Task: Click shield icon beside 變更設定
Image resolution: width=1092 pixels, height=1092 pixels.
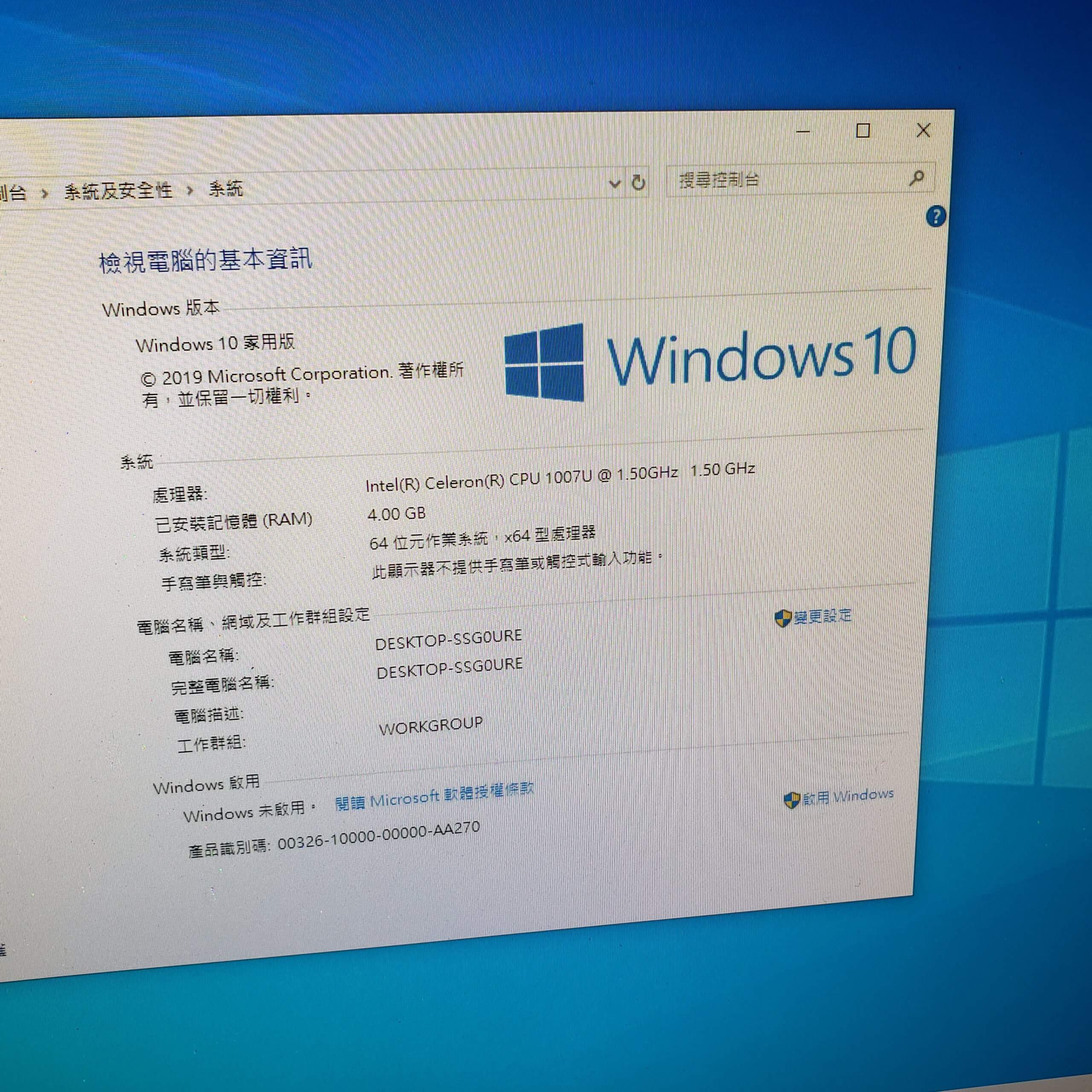Action: tap(782, 619)
